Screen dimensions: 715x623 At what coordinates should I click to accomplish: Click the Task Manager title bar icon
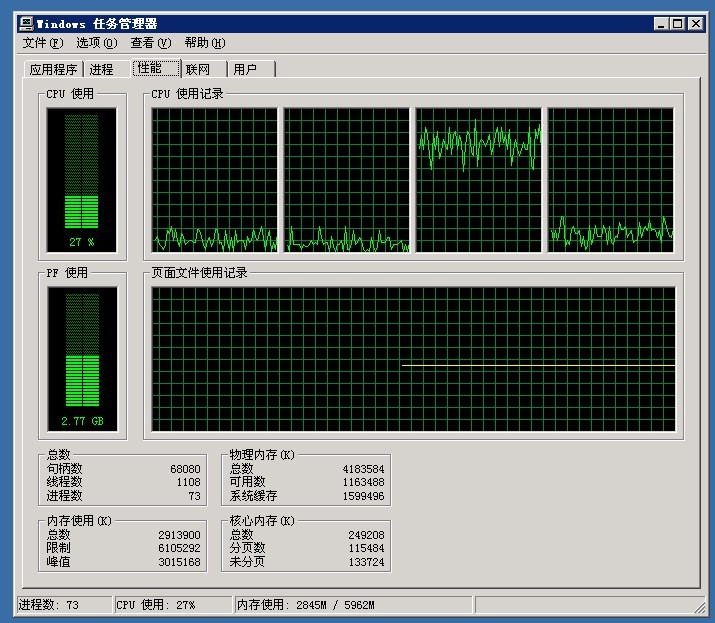tap(26, 24)
